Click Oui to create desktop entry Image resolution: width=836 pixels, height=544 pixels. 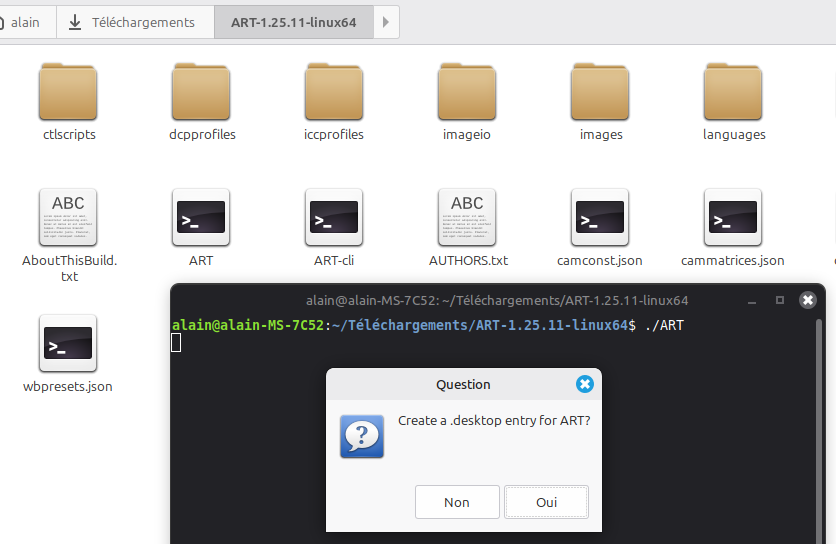point(546,502)
